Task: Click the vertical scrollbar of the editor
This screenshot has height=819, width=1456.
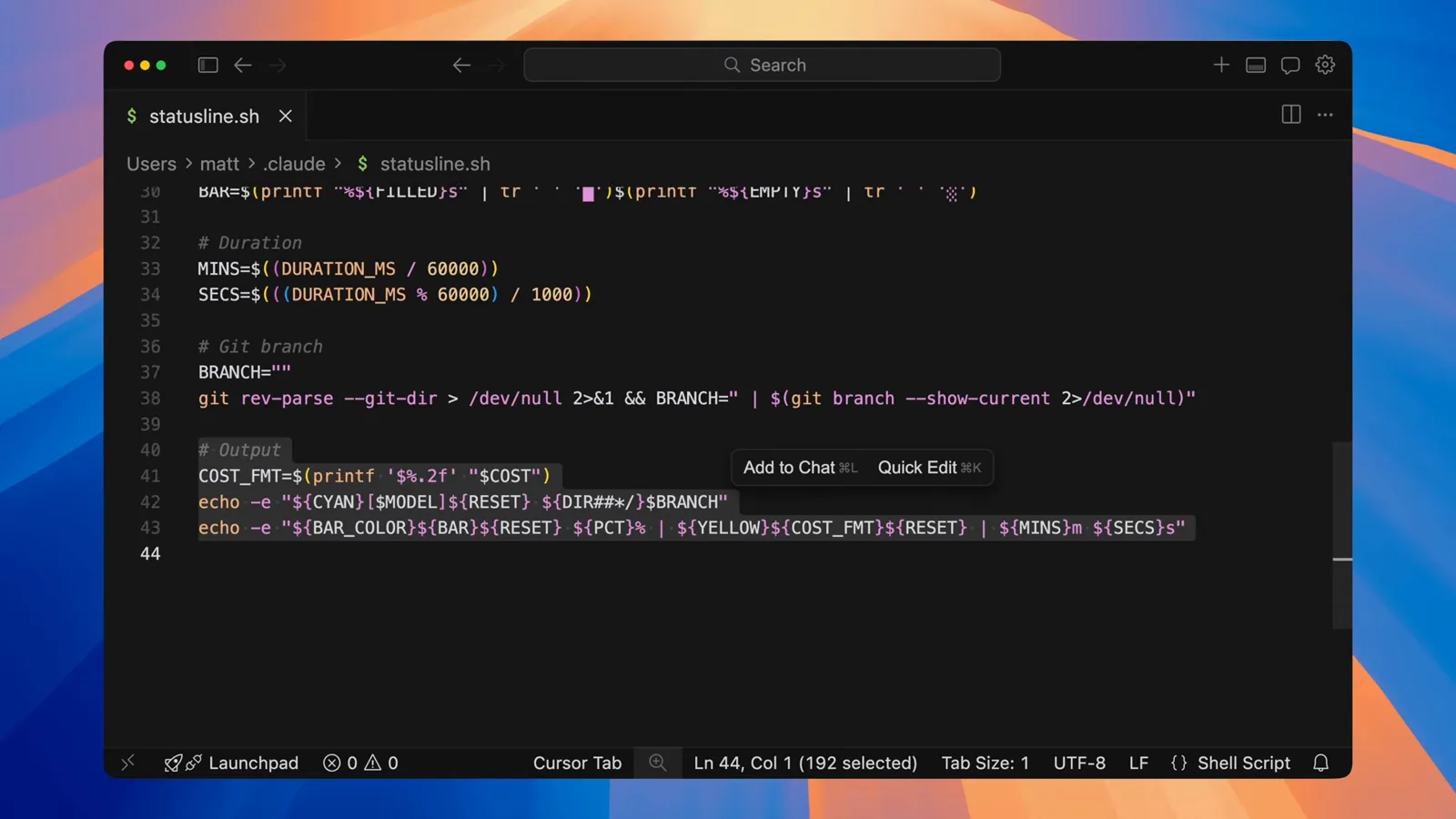Action: pyautogui.click(x=1342, y=535)
